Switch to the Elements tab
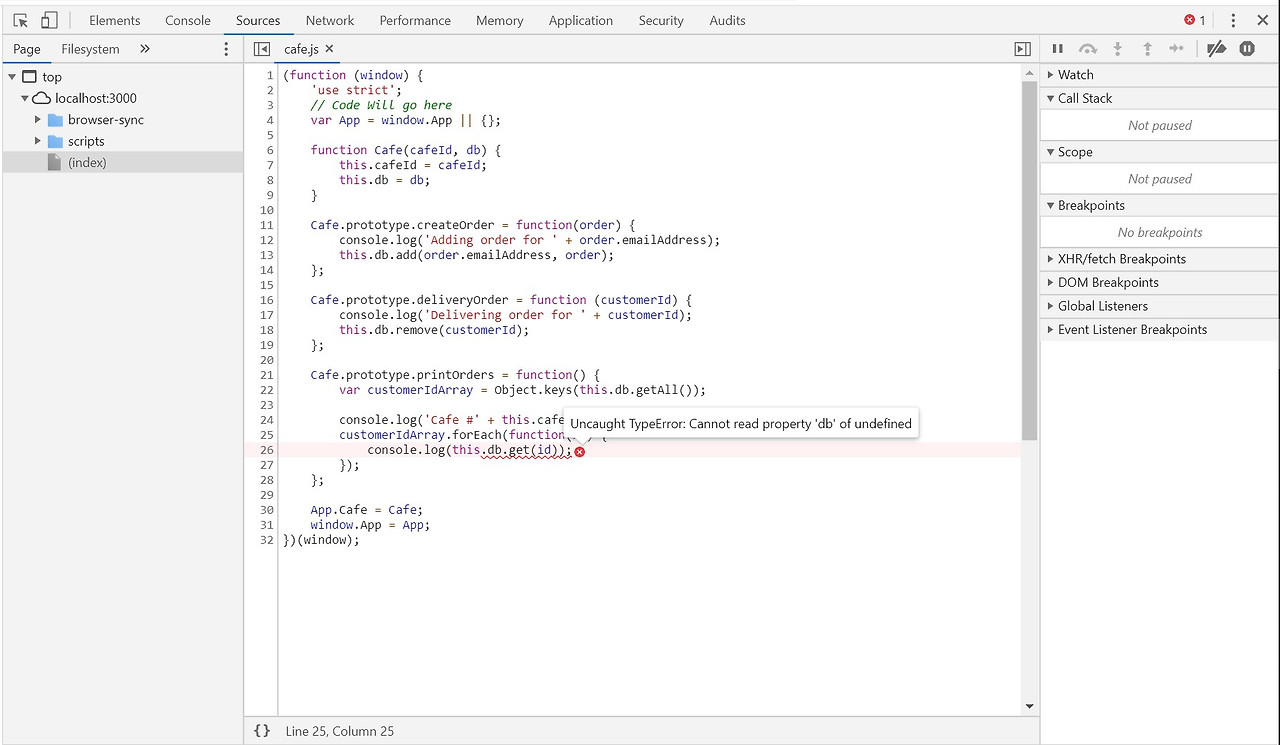Image resolution: width=1280 pixels, height=745 pixels. [x=115, y=20]
